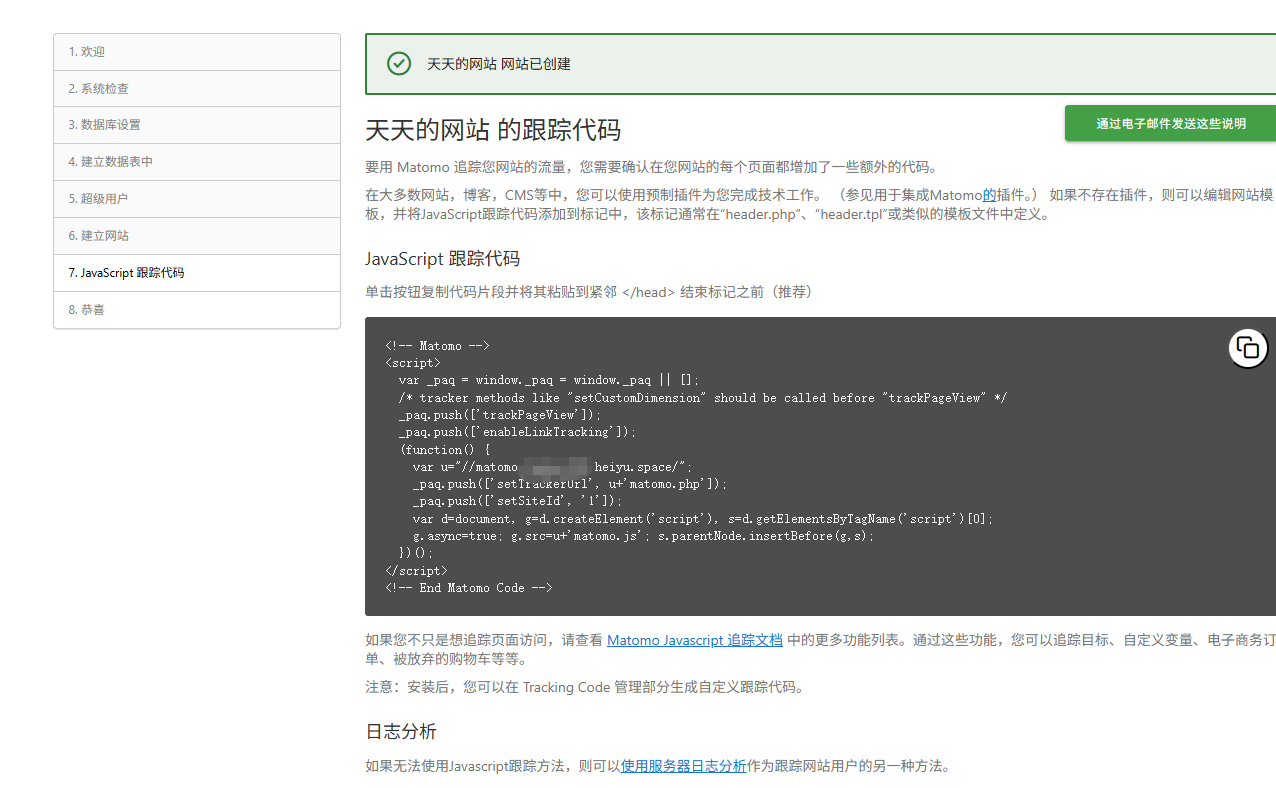The image size is (1276, 788).
Task: Open the 的 integration plugins link
Action: coord(989,195)
